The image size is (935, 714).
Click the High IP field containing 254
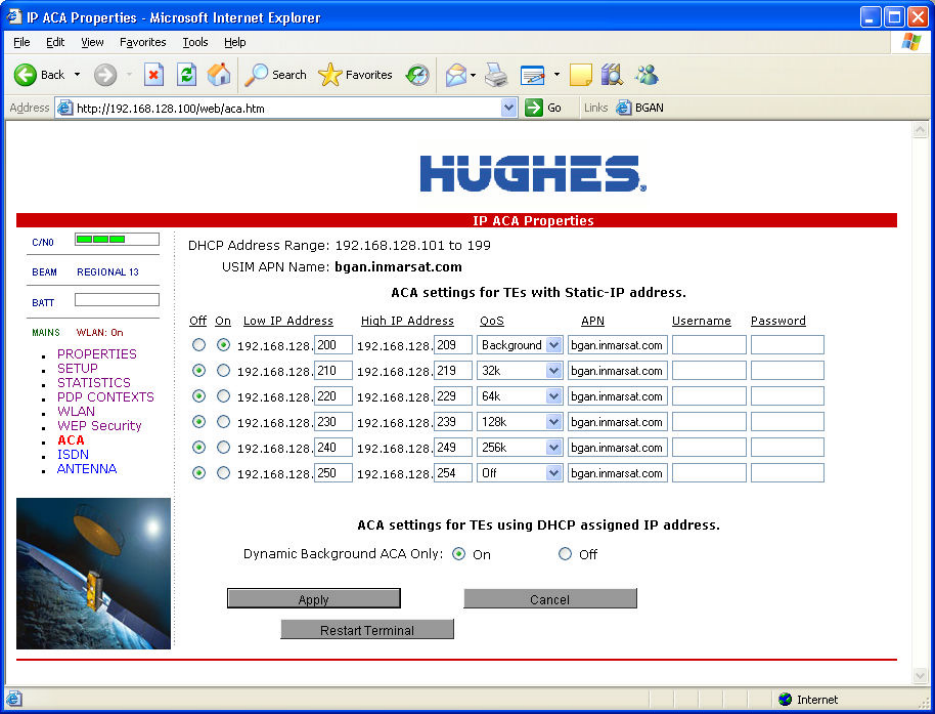coord(453,473)
